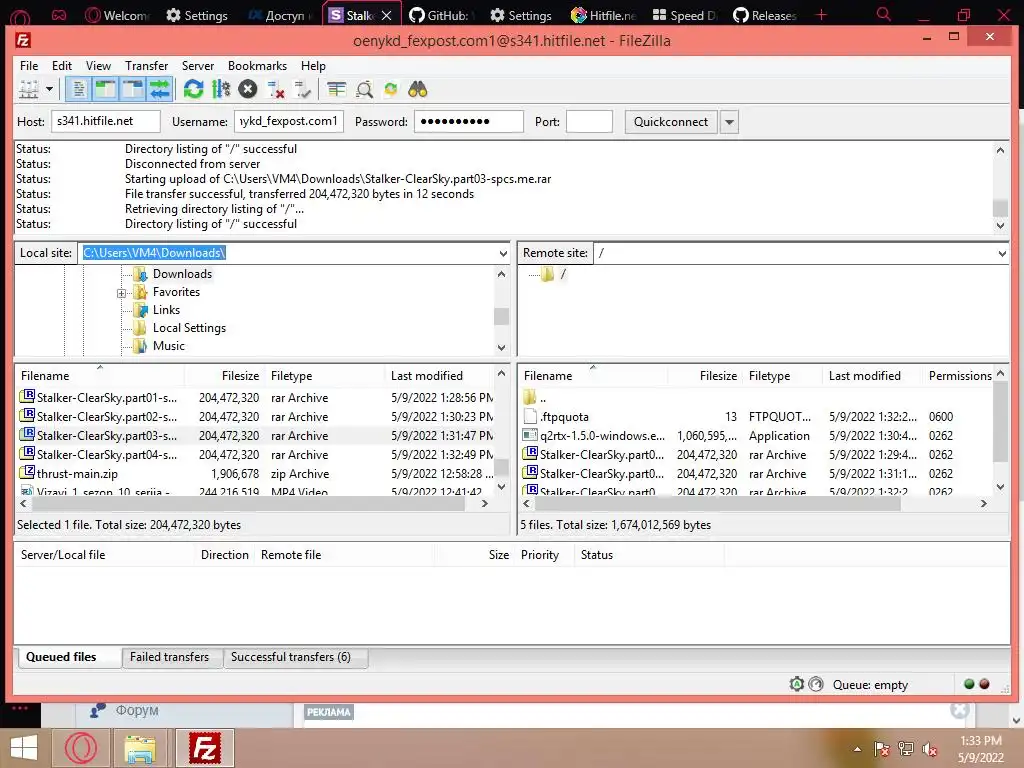Open the Quickconnect history dropdown
This screenshot has height=768, width=1024.
[729, 121]
